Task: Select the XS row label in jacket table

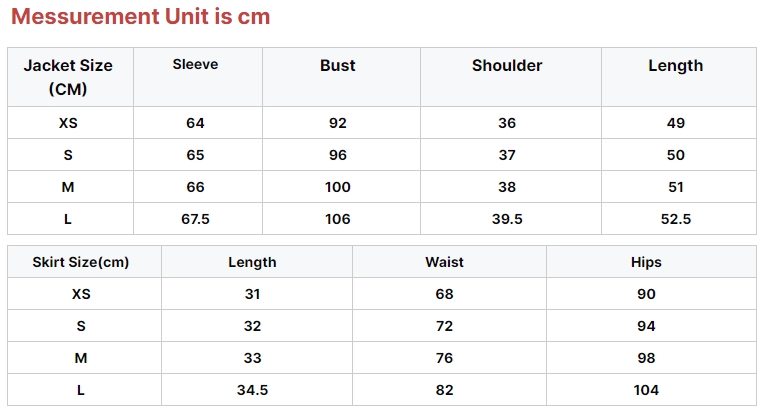Action: 68,123
